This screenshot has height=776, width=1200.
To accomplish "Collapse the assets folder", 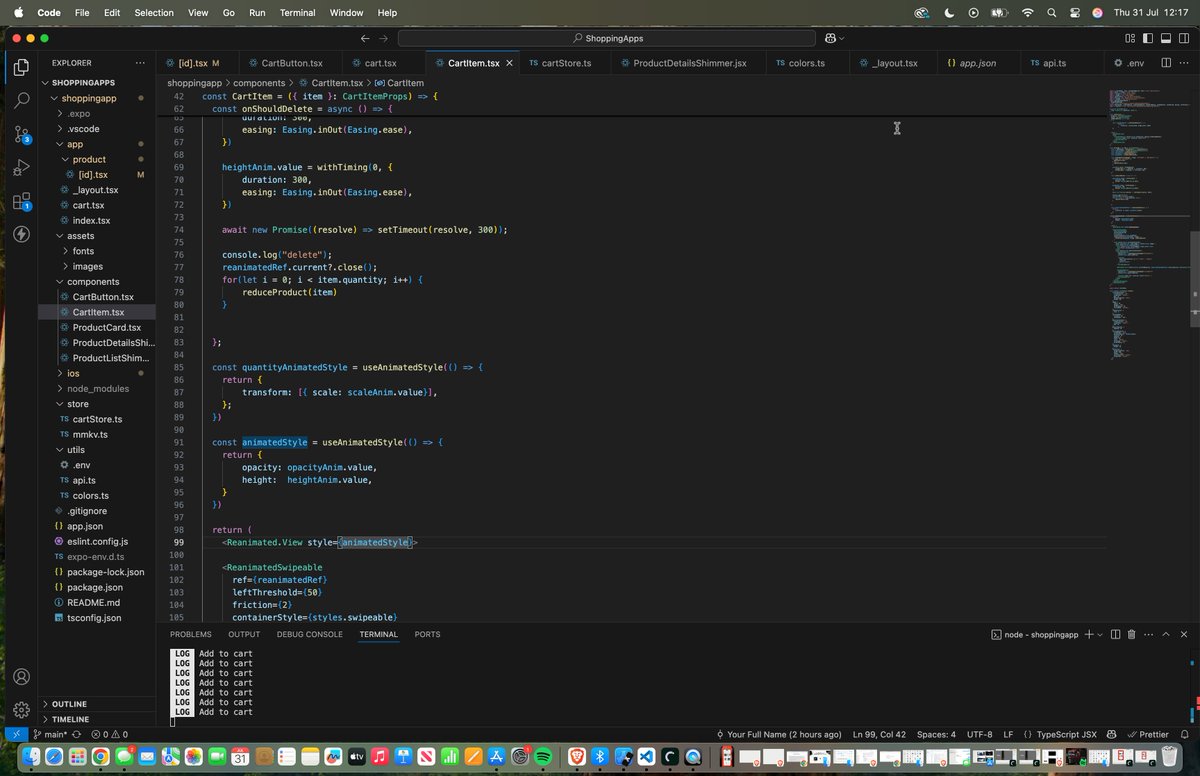I will [x=80, y=235].
